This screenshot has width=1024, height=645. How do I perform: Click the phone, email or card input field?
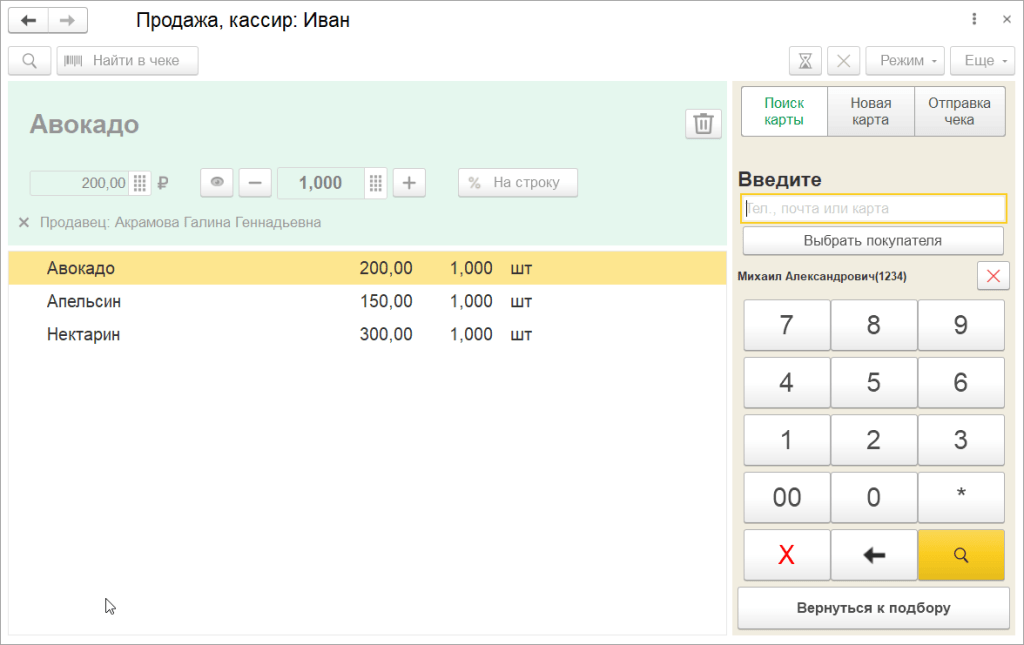(873, 208)
